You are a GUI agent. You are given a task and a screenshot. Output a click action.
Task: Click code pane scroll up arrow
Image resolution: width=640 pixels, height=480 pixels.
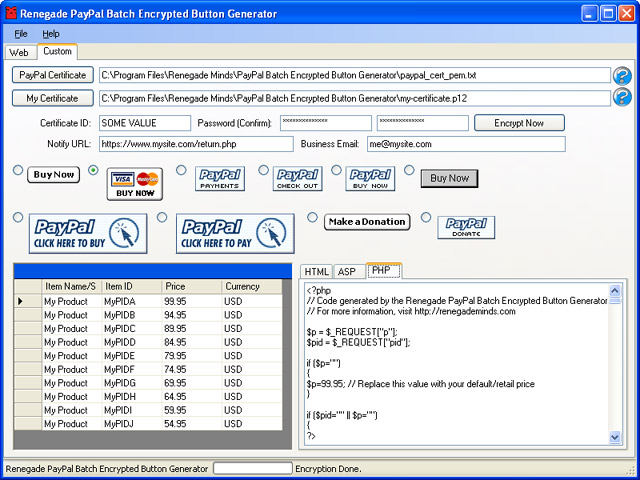(615, 291)
